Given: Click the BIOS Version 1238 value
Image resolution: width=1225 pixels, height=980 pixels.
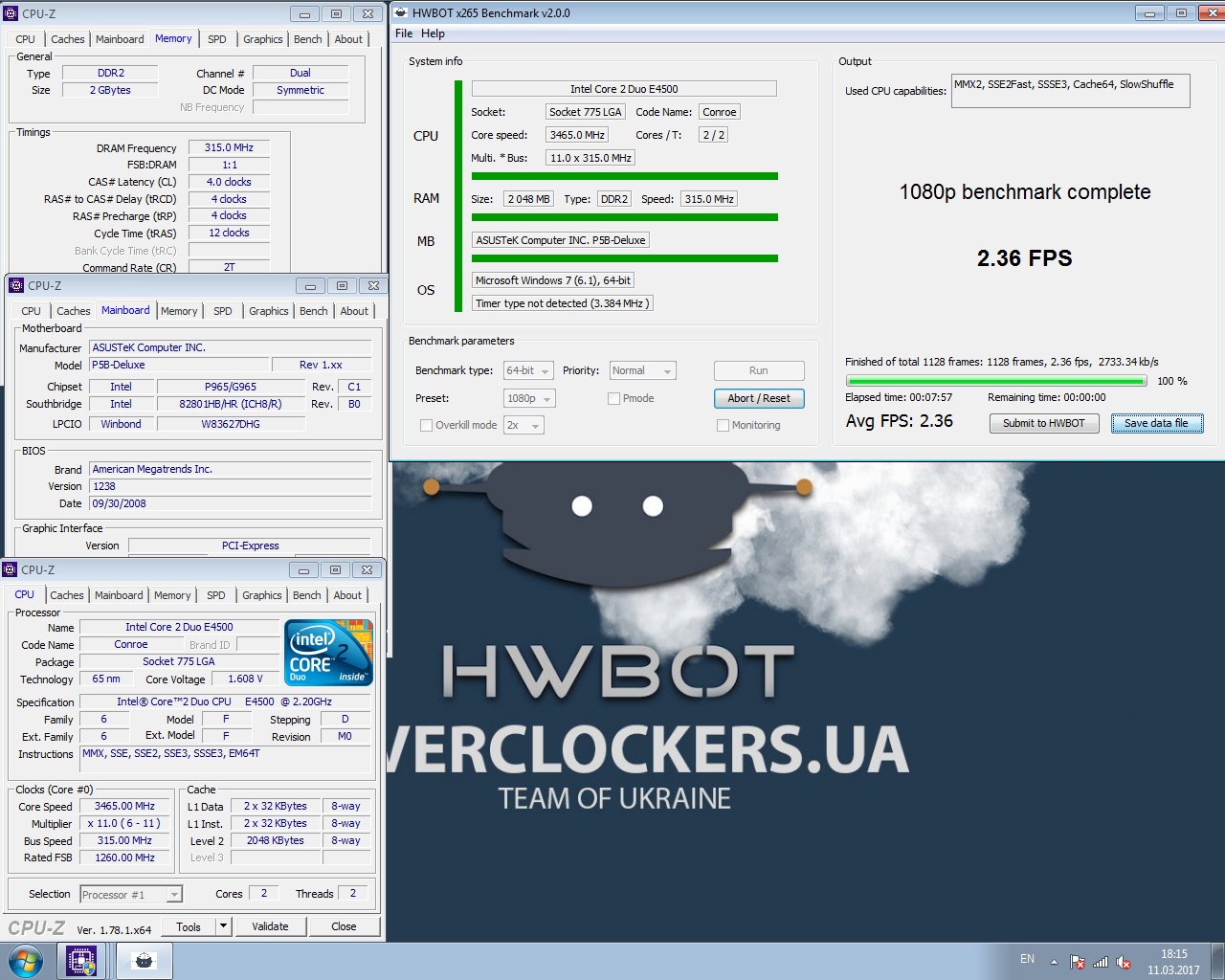Looking at the screenshot, I should click(x=230, y=486).
